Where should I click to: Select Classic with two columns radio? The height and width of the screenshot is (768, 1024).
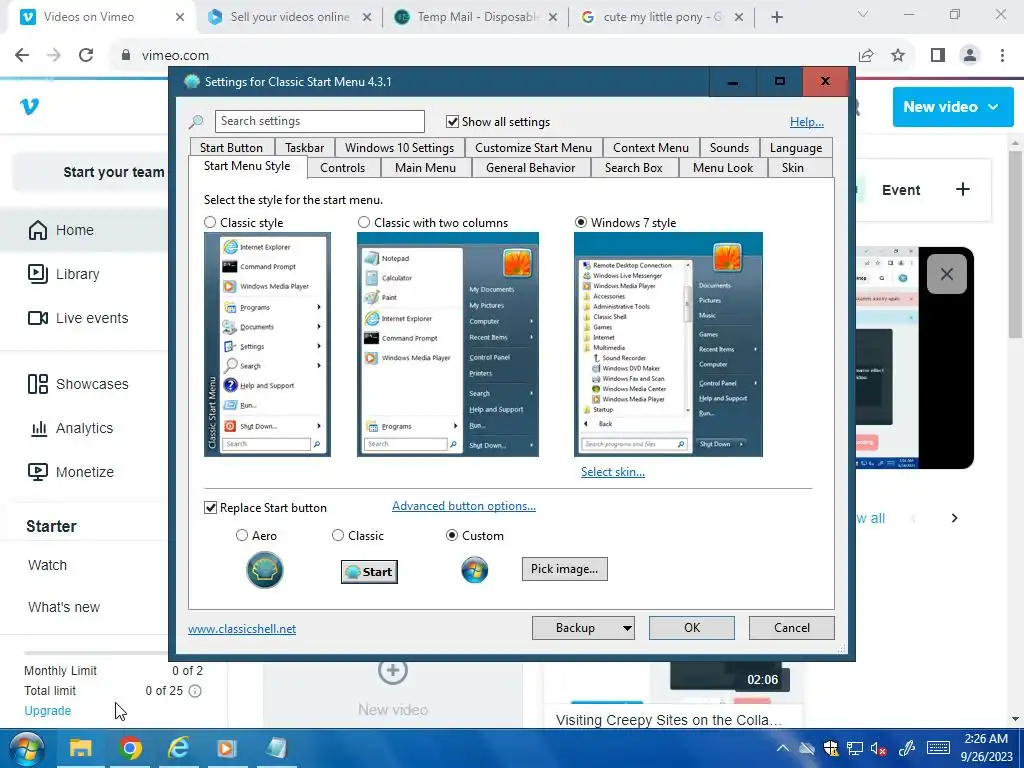[364, 222]
